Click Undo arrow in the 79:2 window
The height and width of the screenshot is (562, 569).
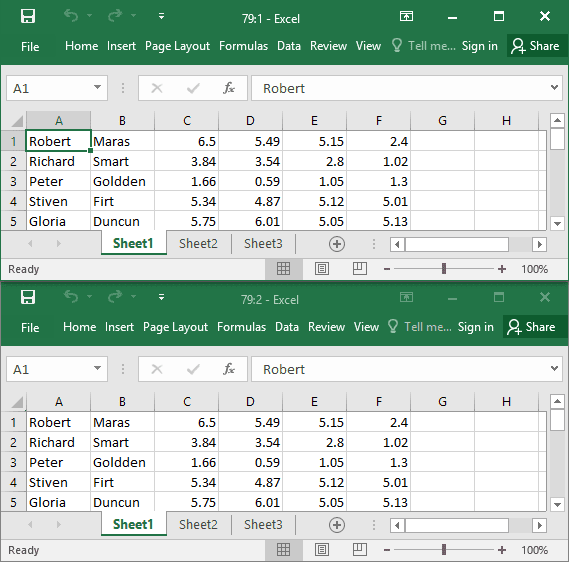[71, 297]
